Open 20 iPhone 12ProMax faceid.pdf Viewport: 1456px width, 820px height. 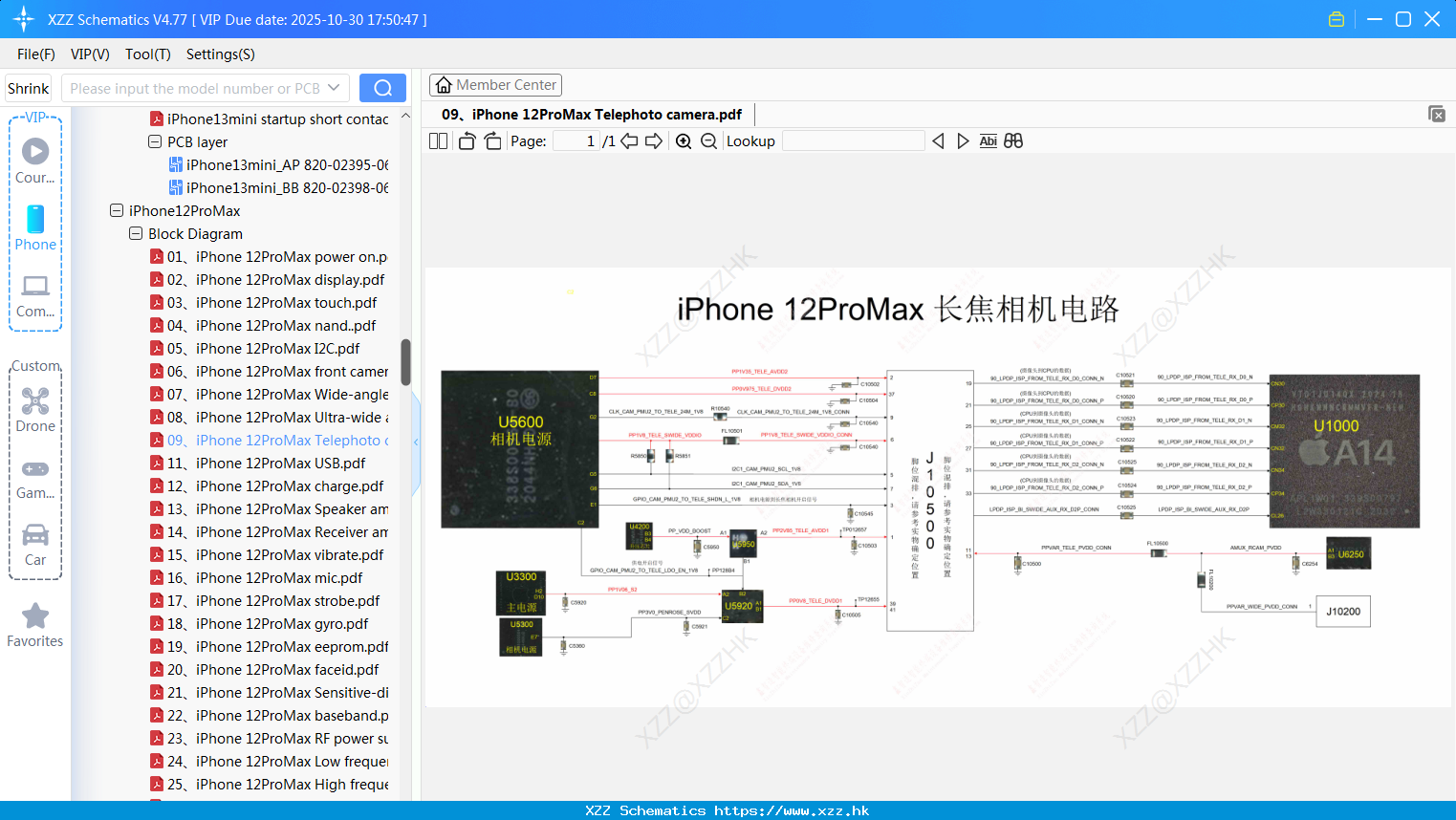click(x=264, y=669)
